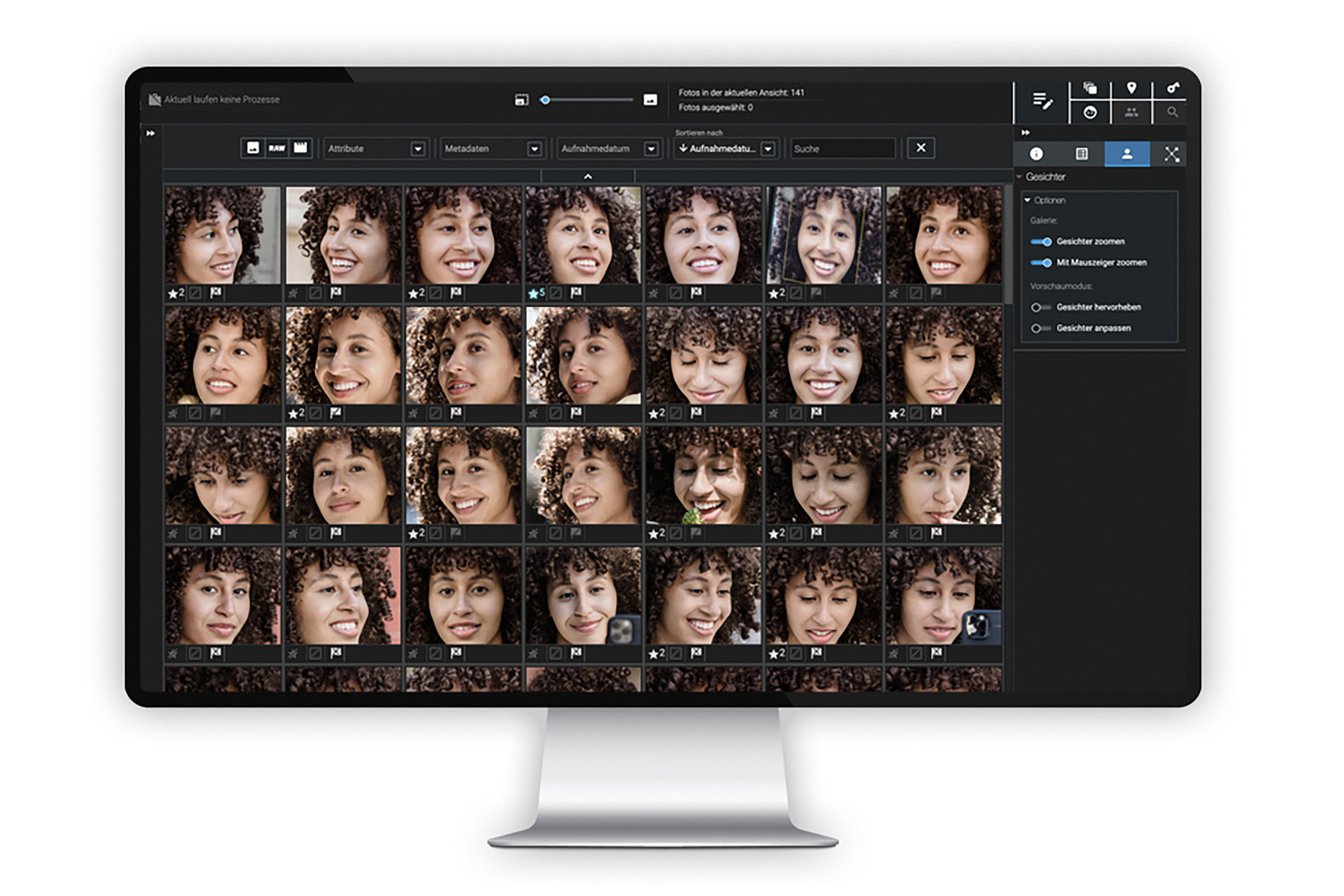Open the face recognition icon
1344x896 pixels.
1090,113
